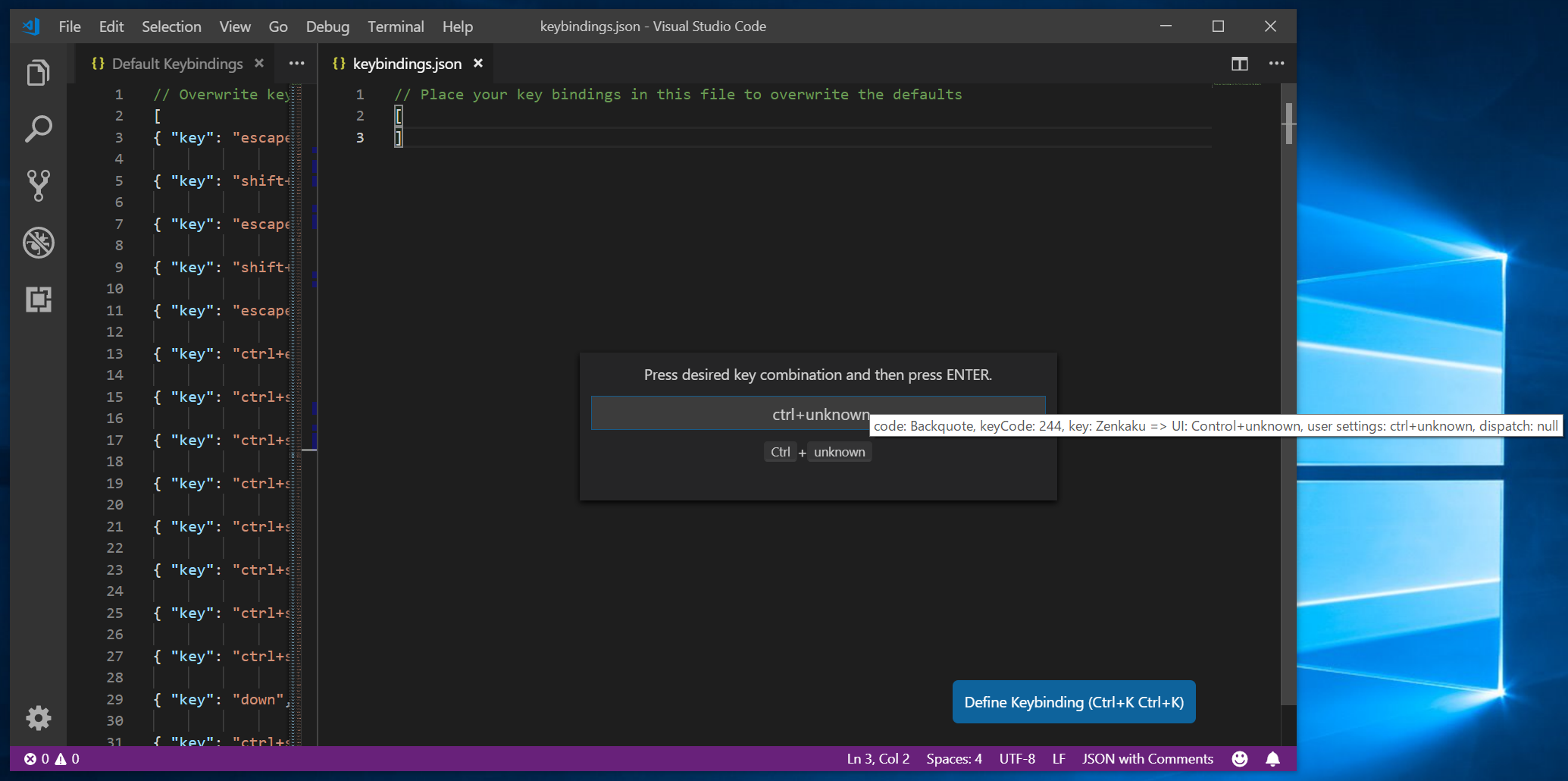
Task: Change indentation via Spaces: 4
Action: click(x=953, y=758)
